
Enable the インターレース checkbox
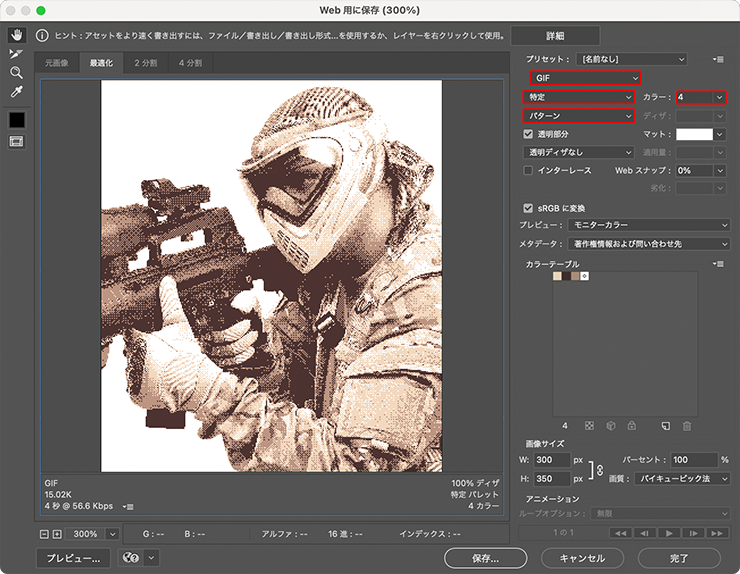[x=529, y=171]
